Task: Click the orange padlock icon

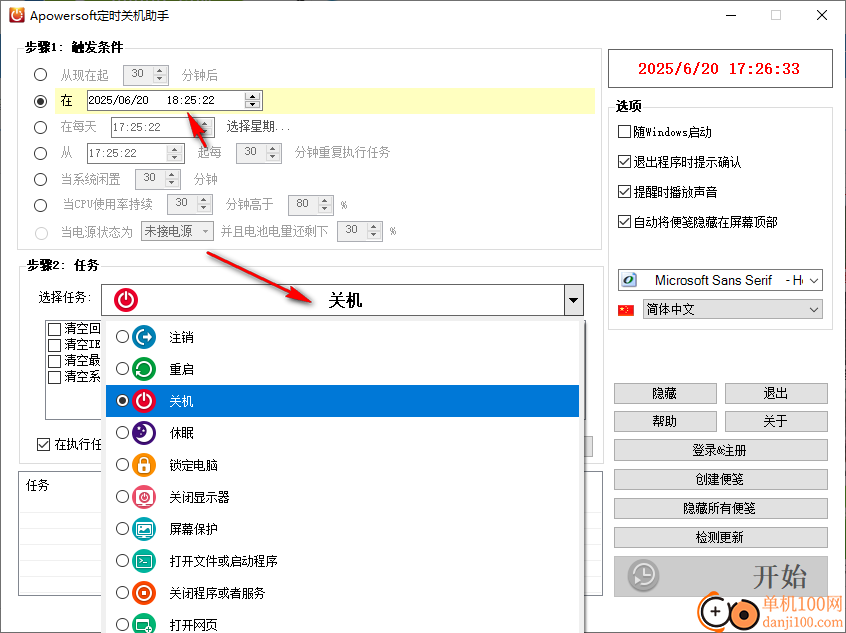Action: [x=144, y=465]
